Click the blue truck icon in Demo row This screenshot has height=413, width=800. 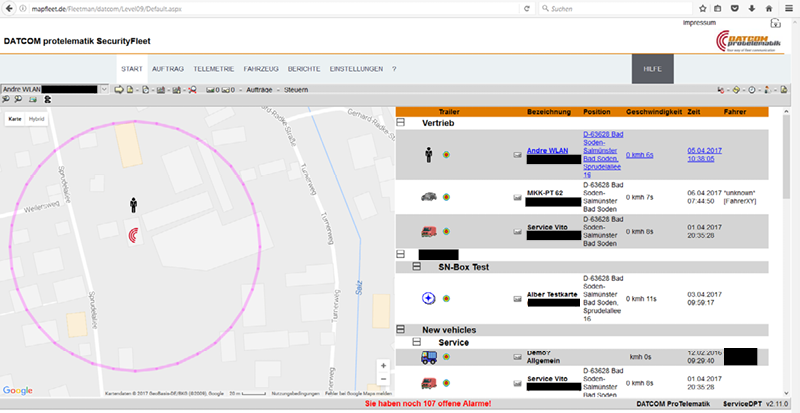pyautogui.click(x=427, y=357)
